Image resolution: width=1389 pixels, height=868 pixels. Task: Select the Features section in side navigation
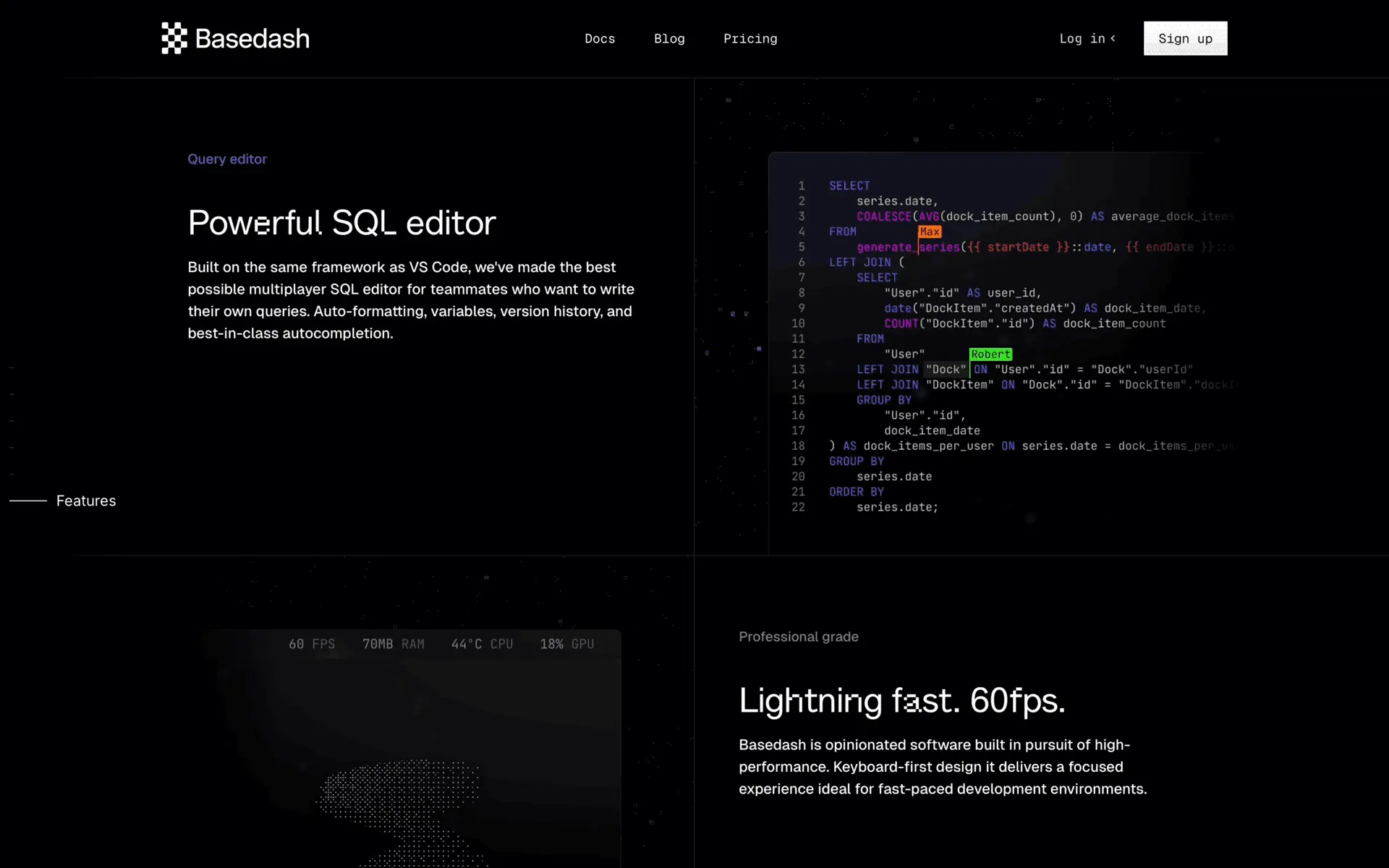click(x=85, y=501)
